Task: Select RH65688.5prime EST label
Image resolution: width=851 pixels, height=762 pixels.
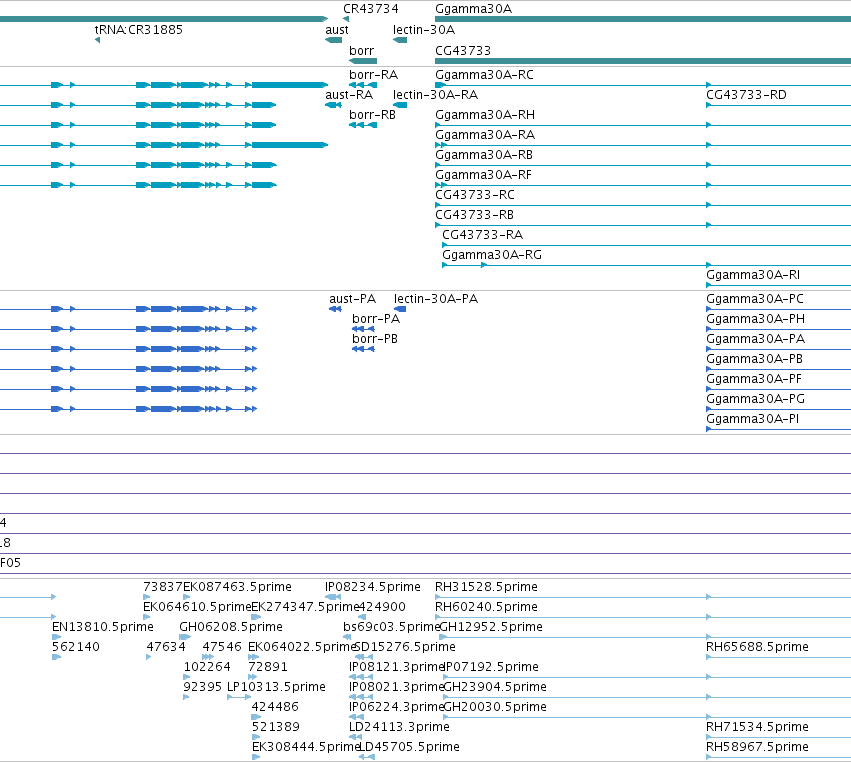Action: [757, 647]
